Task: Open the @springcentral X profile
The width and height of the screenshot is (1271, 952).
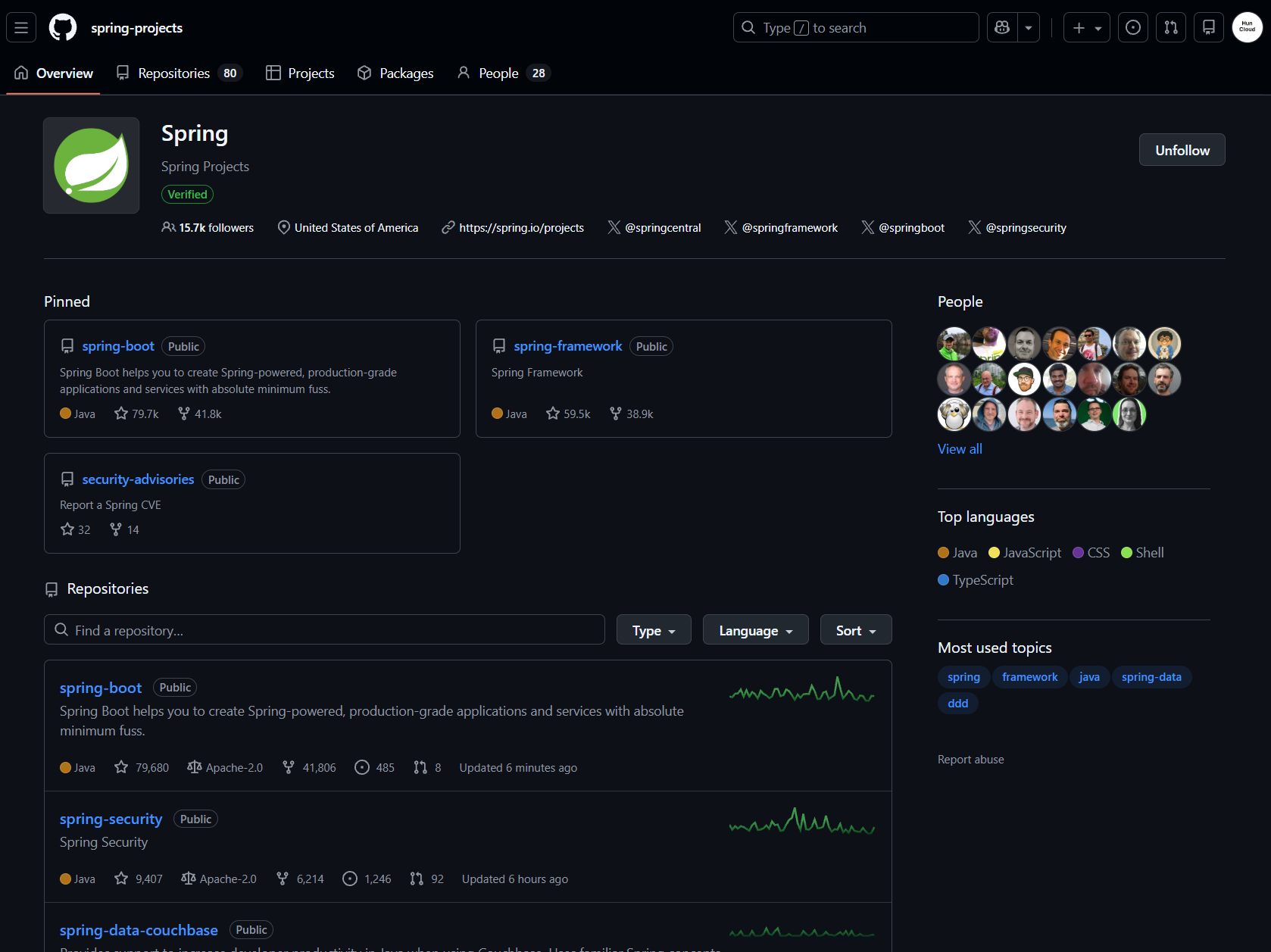Action: 663,227
